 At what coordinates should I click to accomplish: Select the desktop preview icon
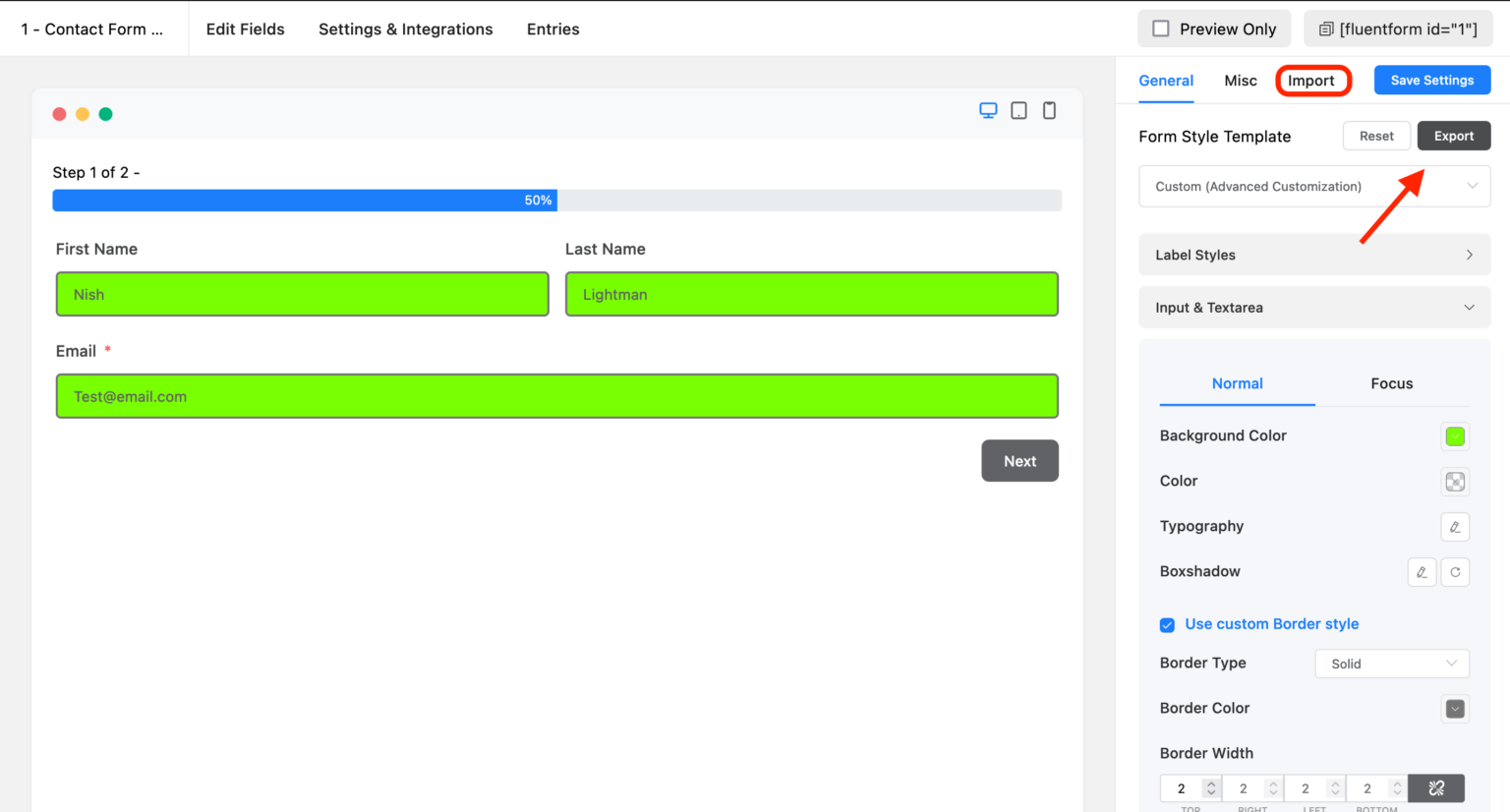987,110
